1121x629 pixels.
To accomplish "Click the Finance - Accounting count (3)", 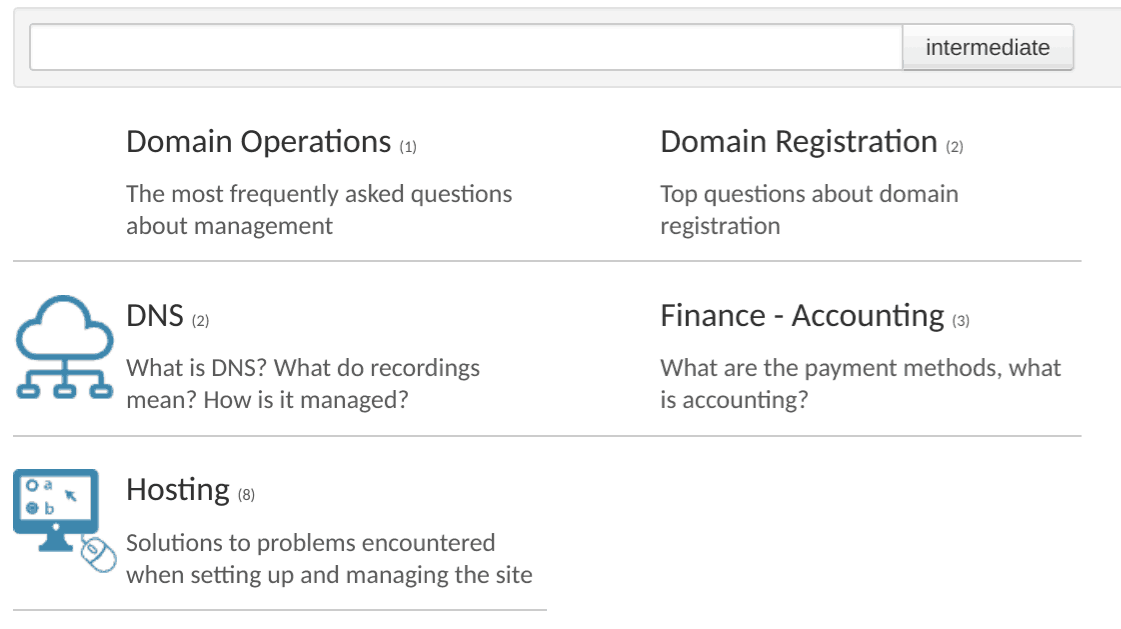I will coord(961,321).
